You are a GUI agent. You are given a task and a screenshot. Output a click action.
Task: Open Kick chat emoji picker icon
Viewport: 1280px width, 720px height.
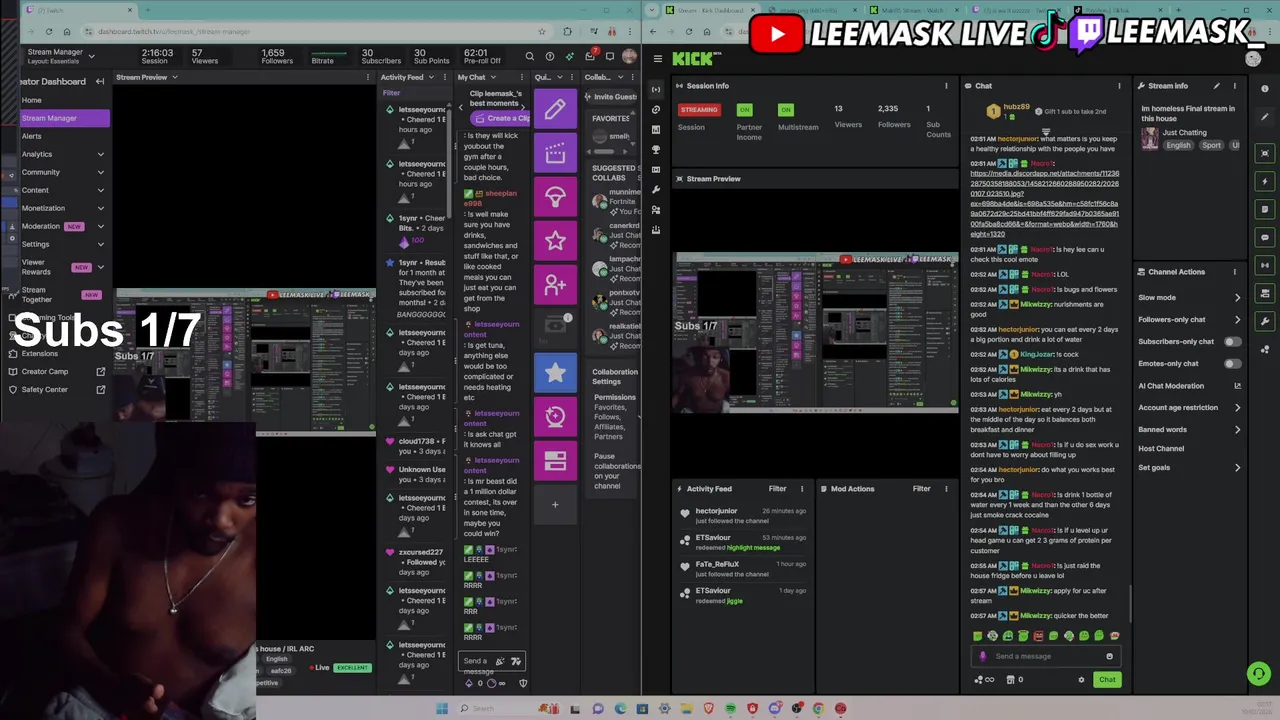1109,656
